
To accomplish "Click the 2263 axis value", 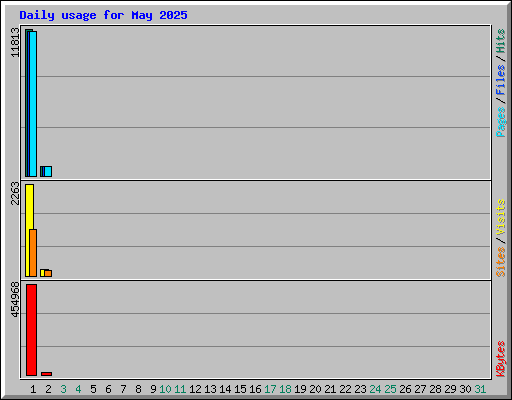I will [x=15, y=193].
